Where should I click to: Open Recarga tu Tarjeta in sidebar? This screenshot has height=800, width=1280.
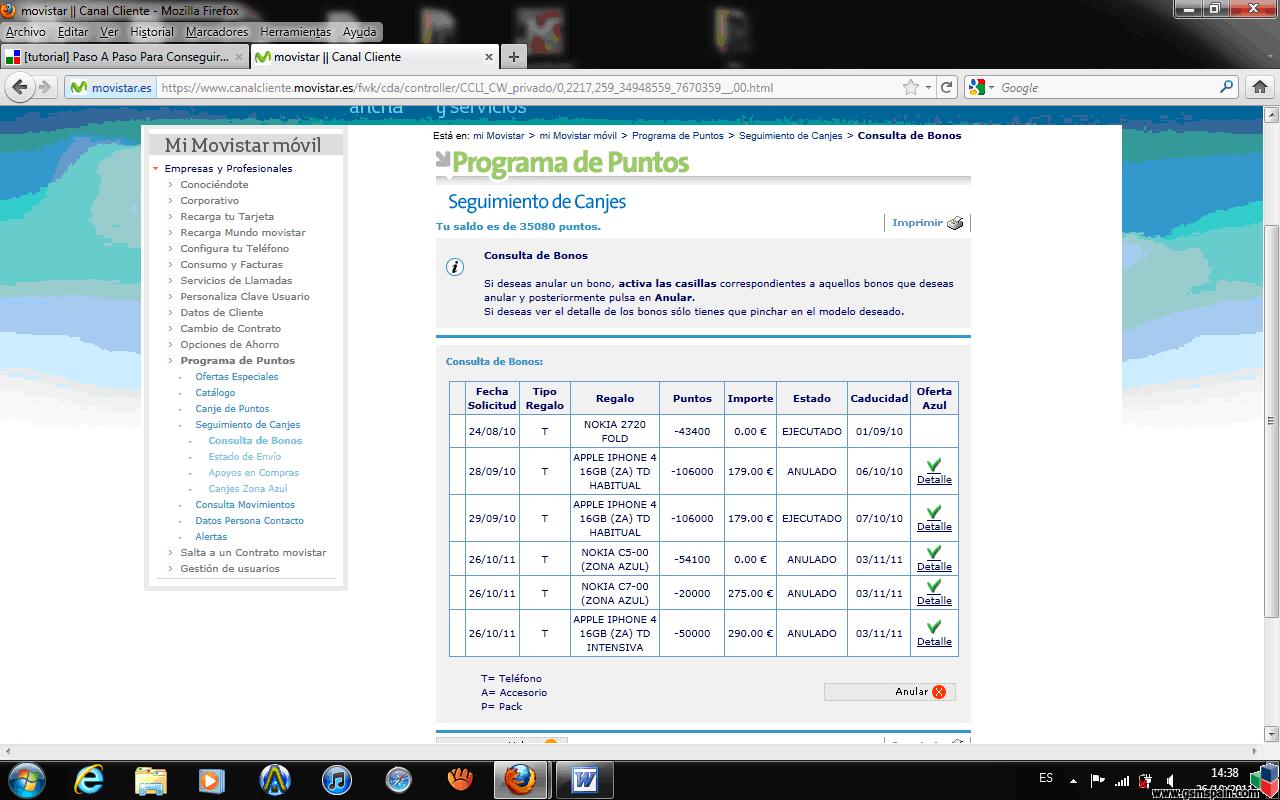pos(227,216)
